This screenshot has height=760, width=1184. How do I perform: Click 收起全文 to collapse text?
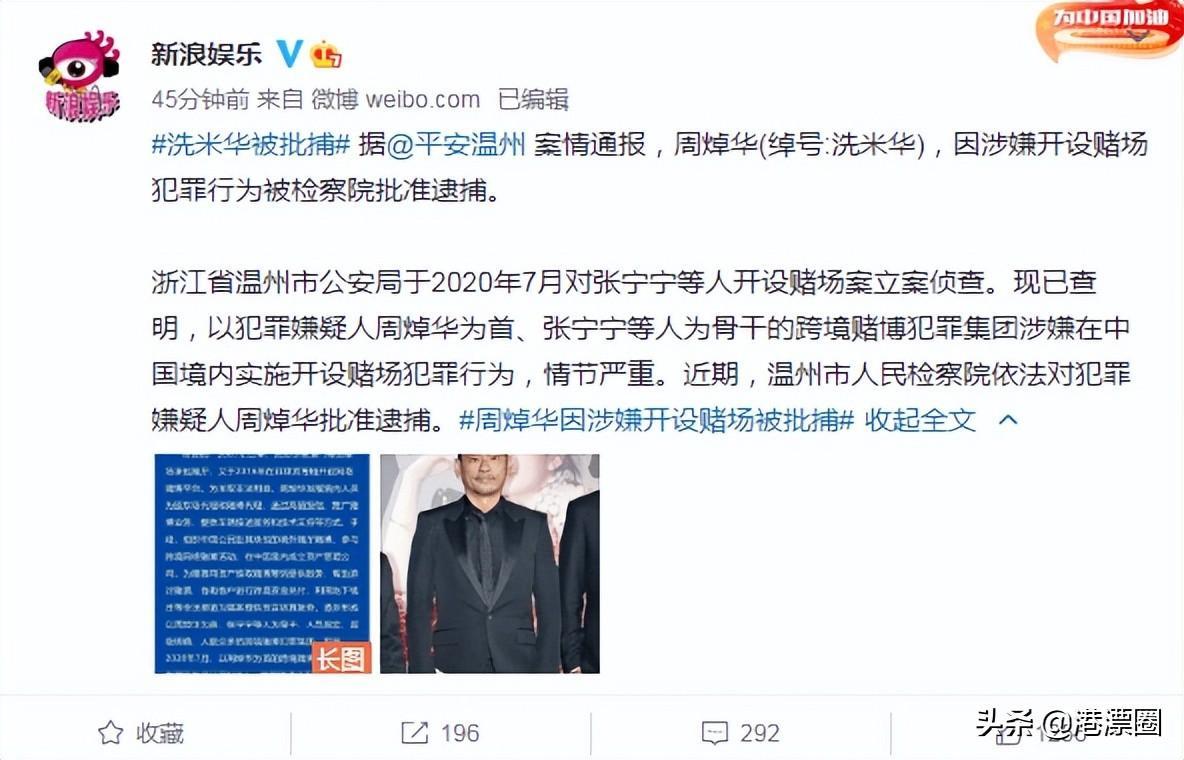(920, 420)
